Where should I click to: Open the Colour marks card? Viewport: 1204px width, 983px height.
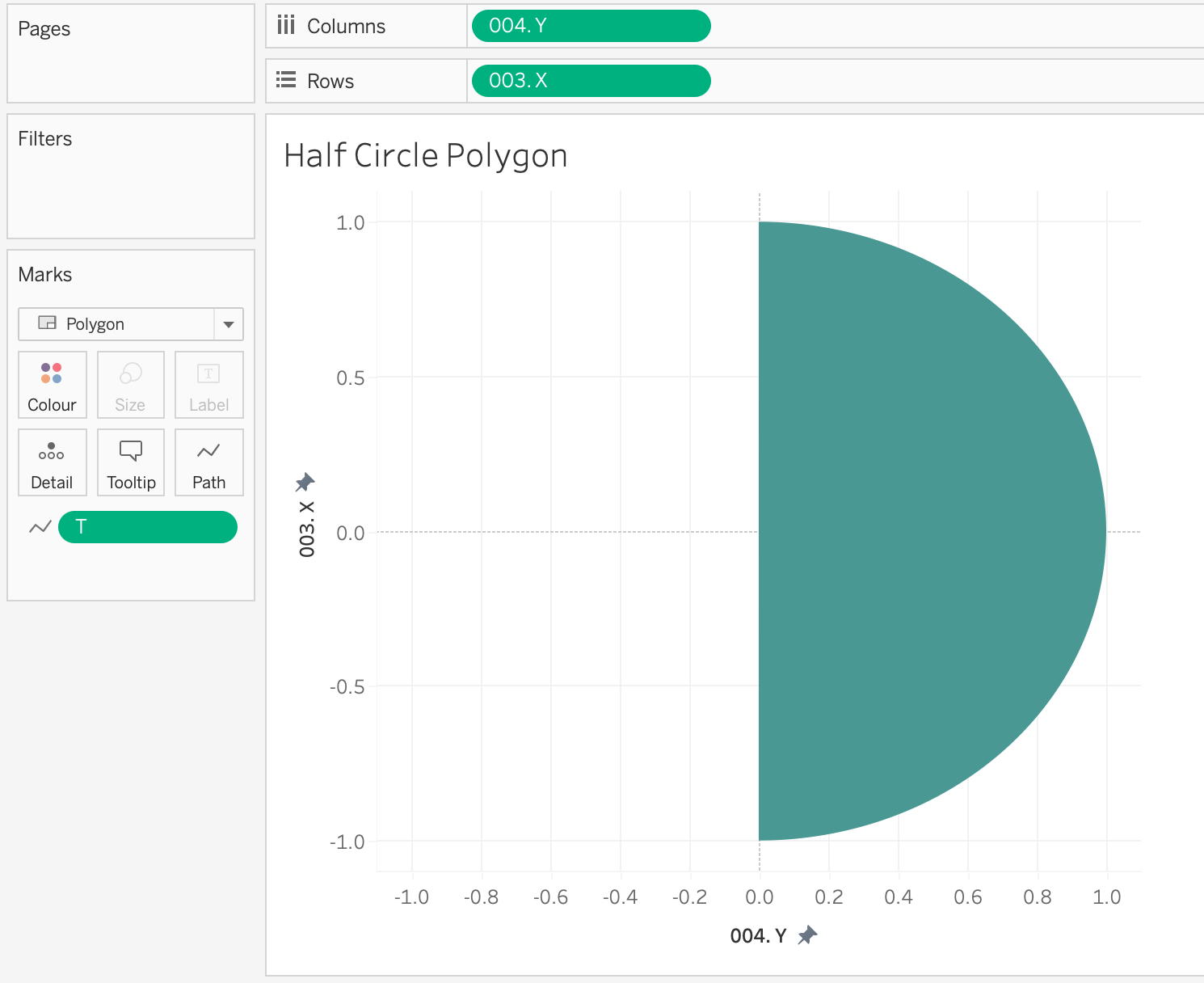(x=52, y=385)
